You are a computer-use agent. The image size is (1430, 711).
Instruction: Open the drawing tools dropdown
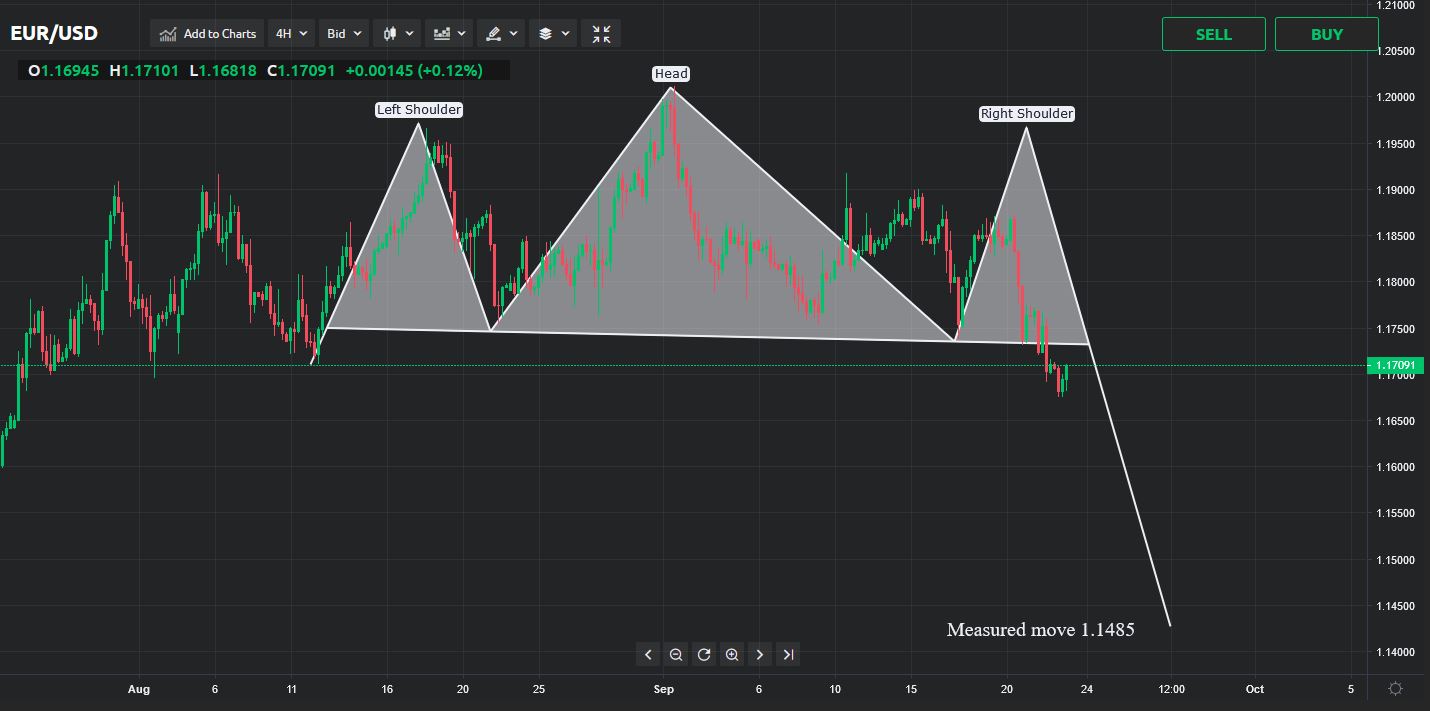click(501, 33)
